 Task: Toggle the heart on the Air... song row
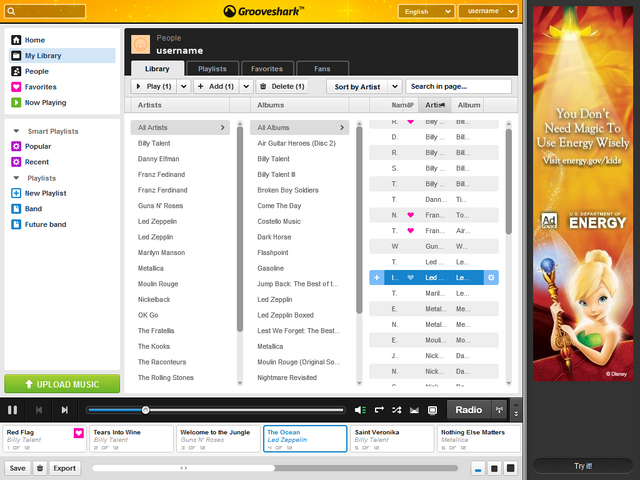(x=411, y=231)
